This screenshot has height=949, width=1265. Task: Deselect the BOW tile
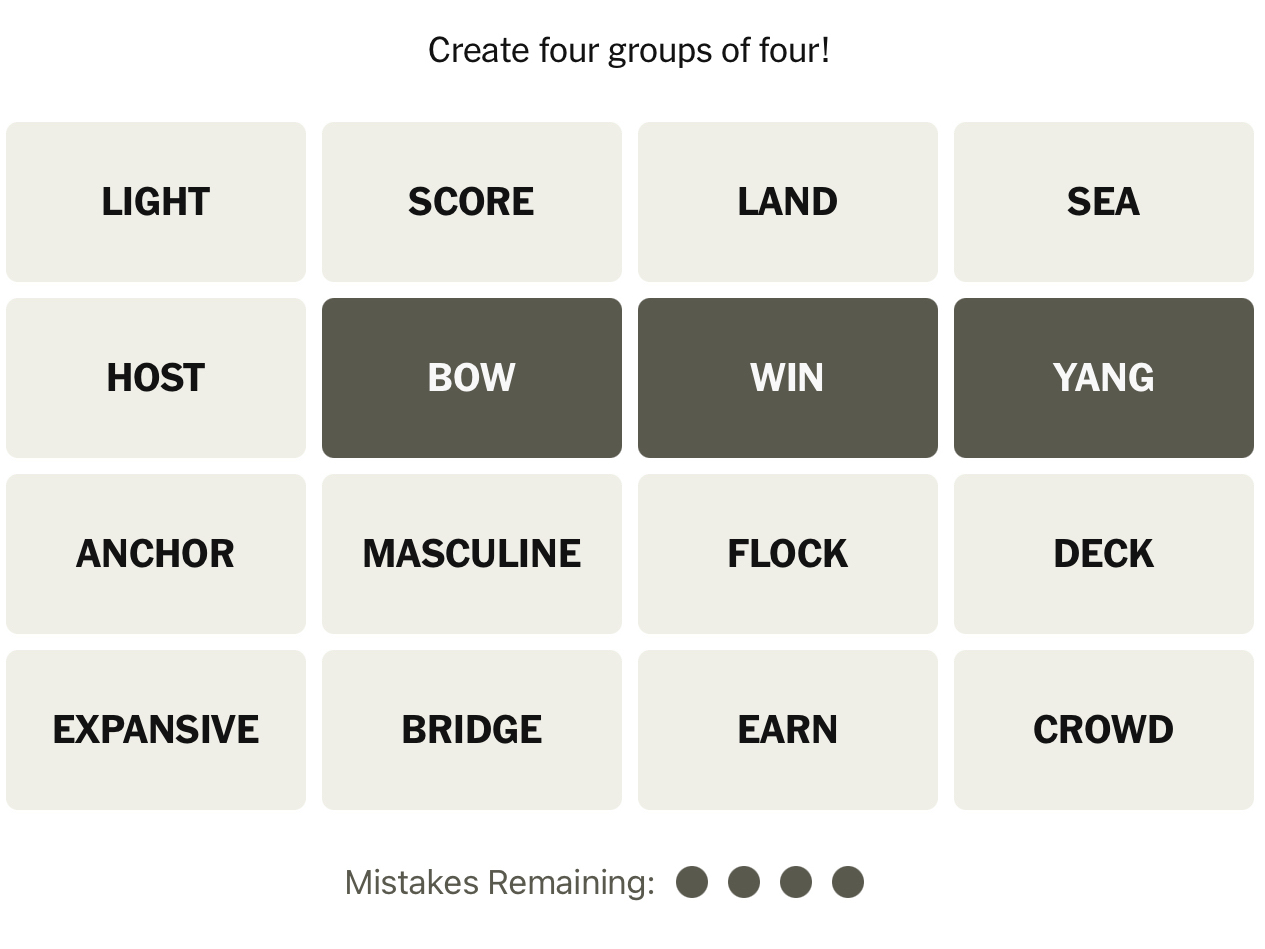[x=471, y=378]
